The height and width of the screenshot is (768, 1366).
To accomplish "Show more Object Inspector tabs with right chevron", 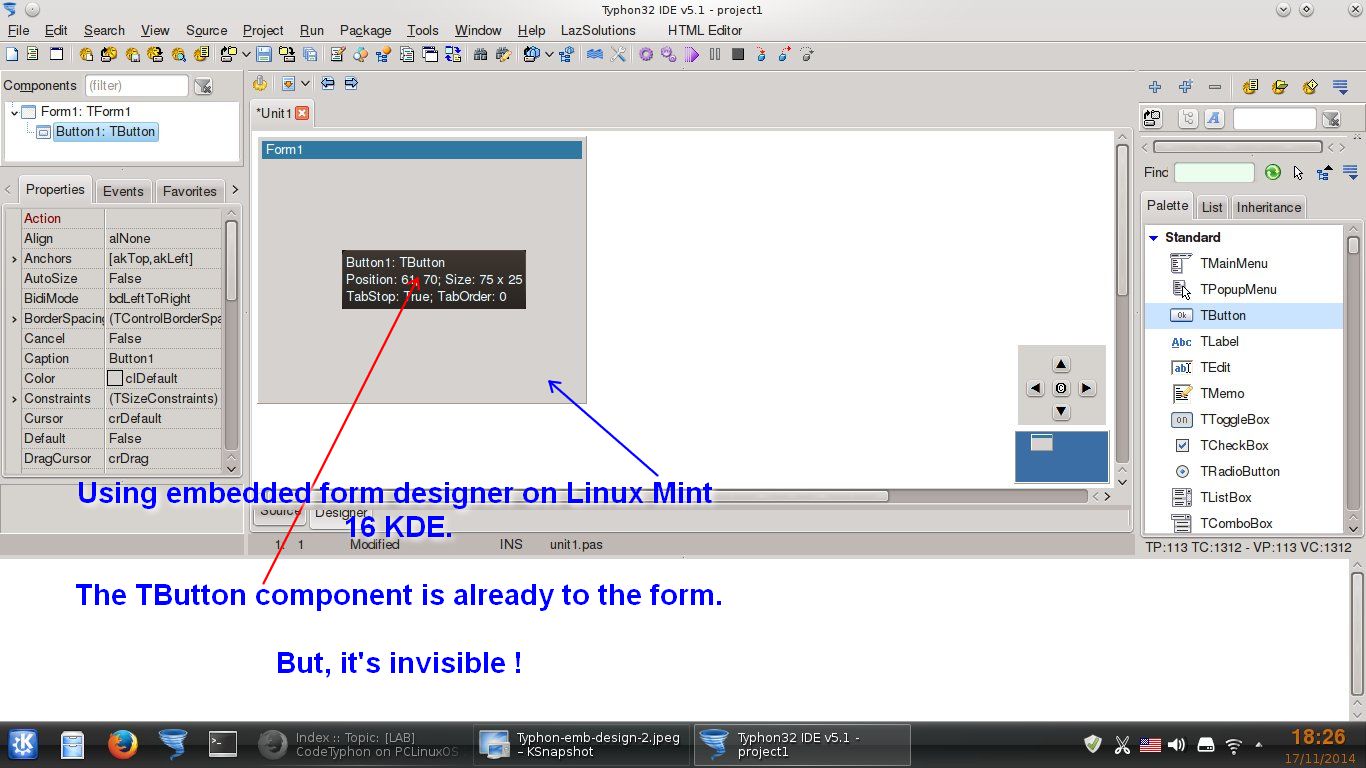I will [235, 190].
